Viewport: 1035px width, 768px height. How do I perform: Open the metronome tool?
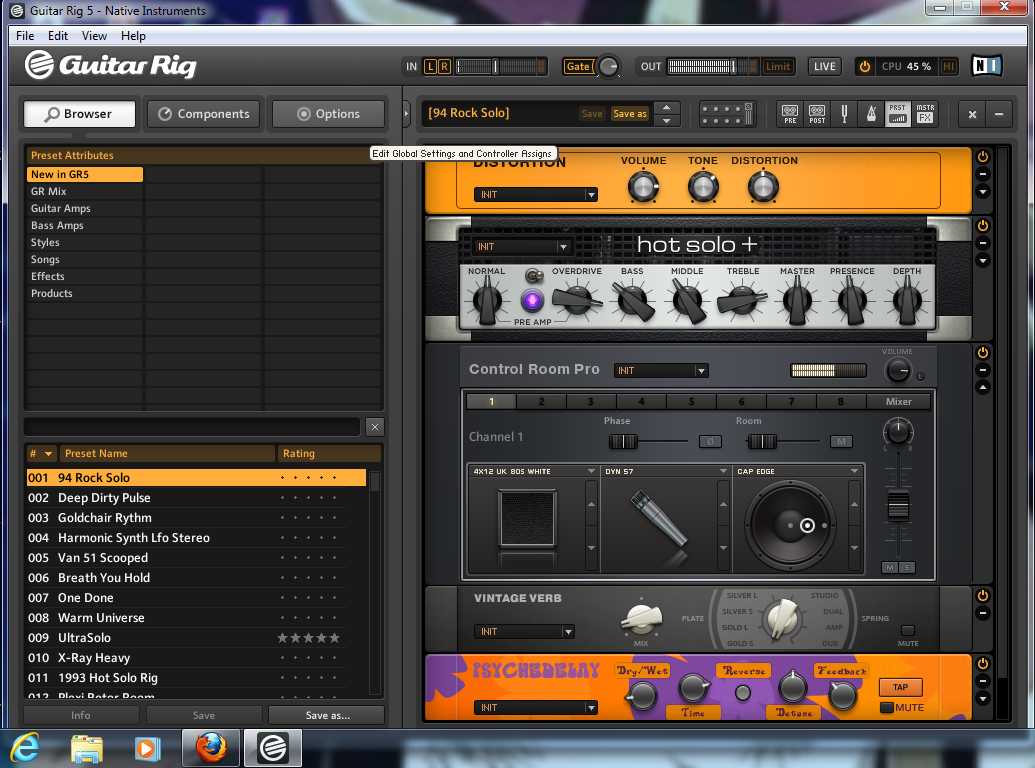[871, 114]
